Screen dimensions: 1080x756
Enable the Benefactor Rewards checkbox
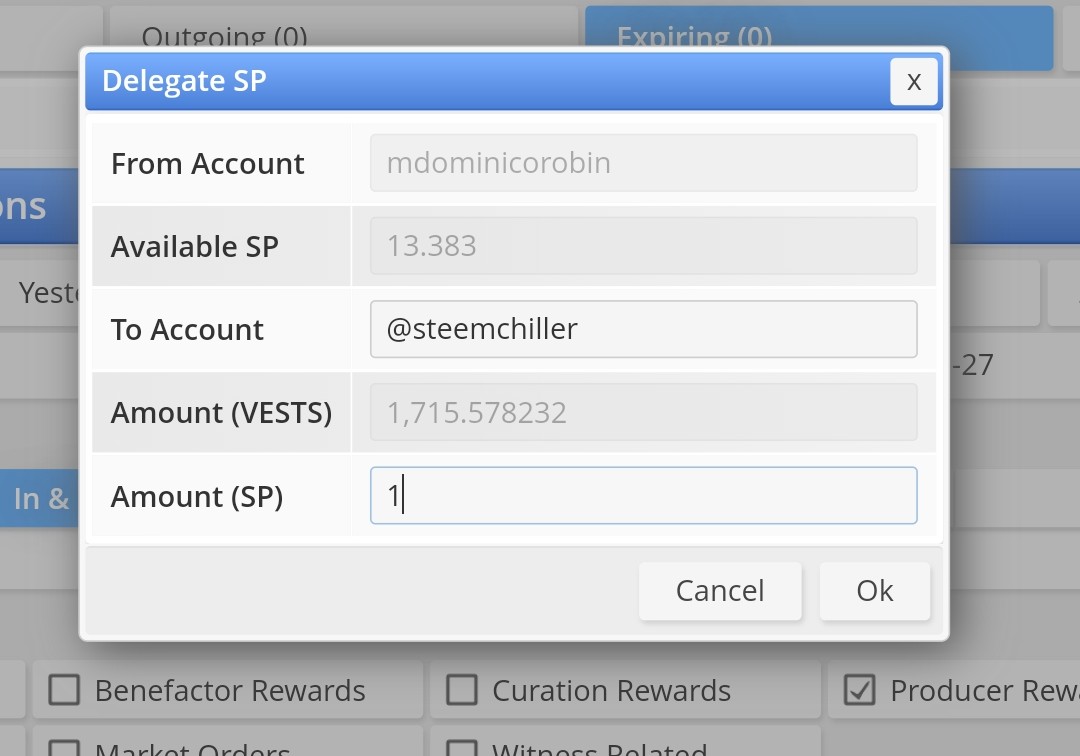pyautogui.click(x=64, y=690)
